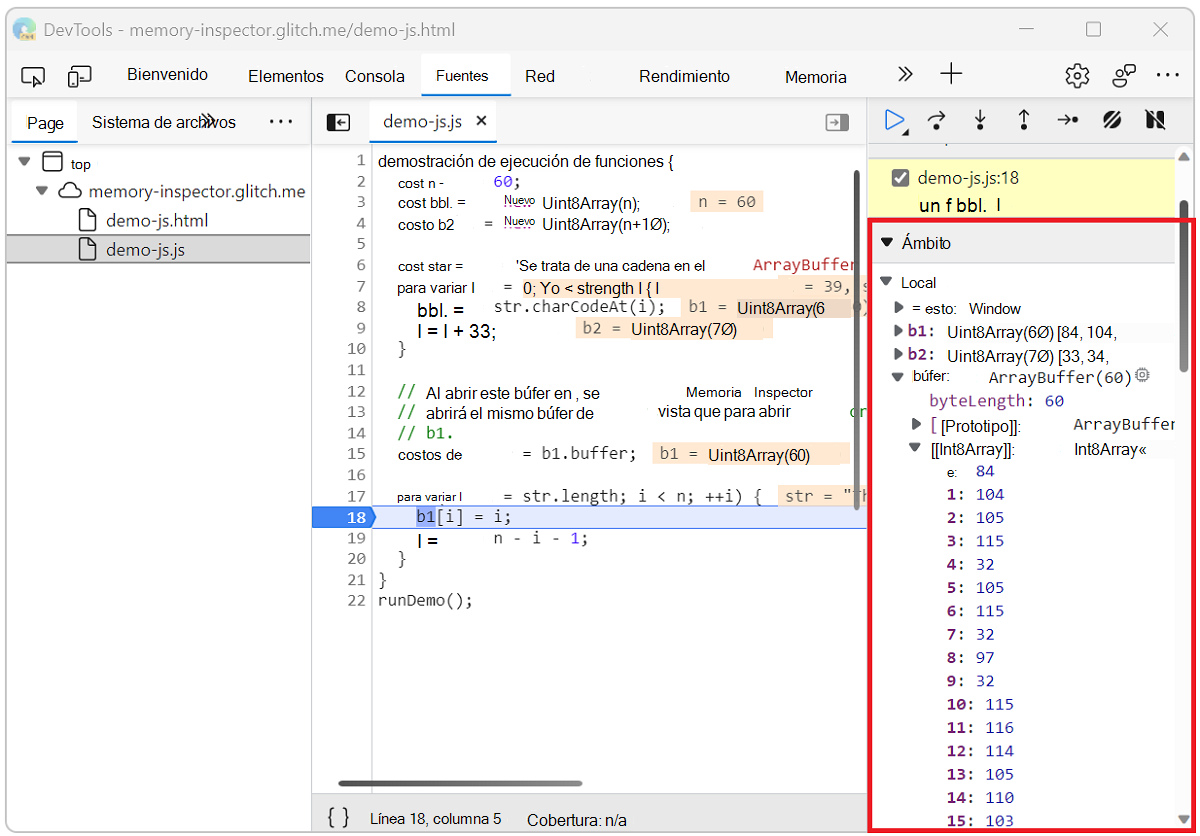
Task: Open the Inspect element picker tool
Action: coord(33,77)
